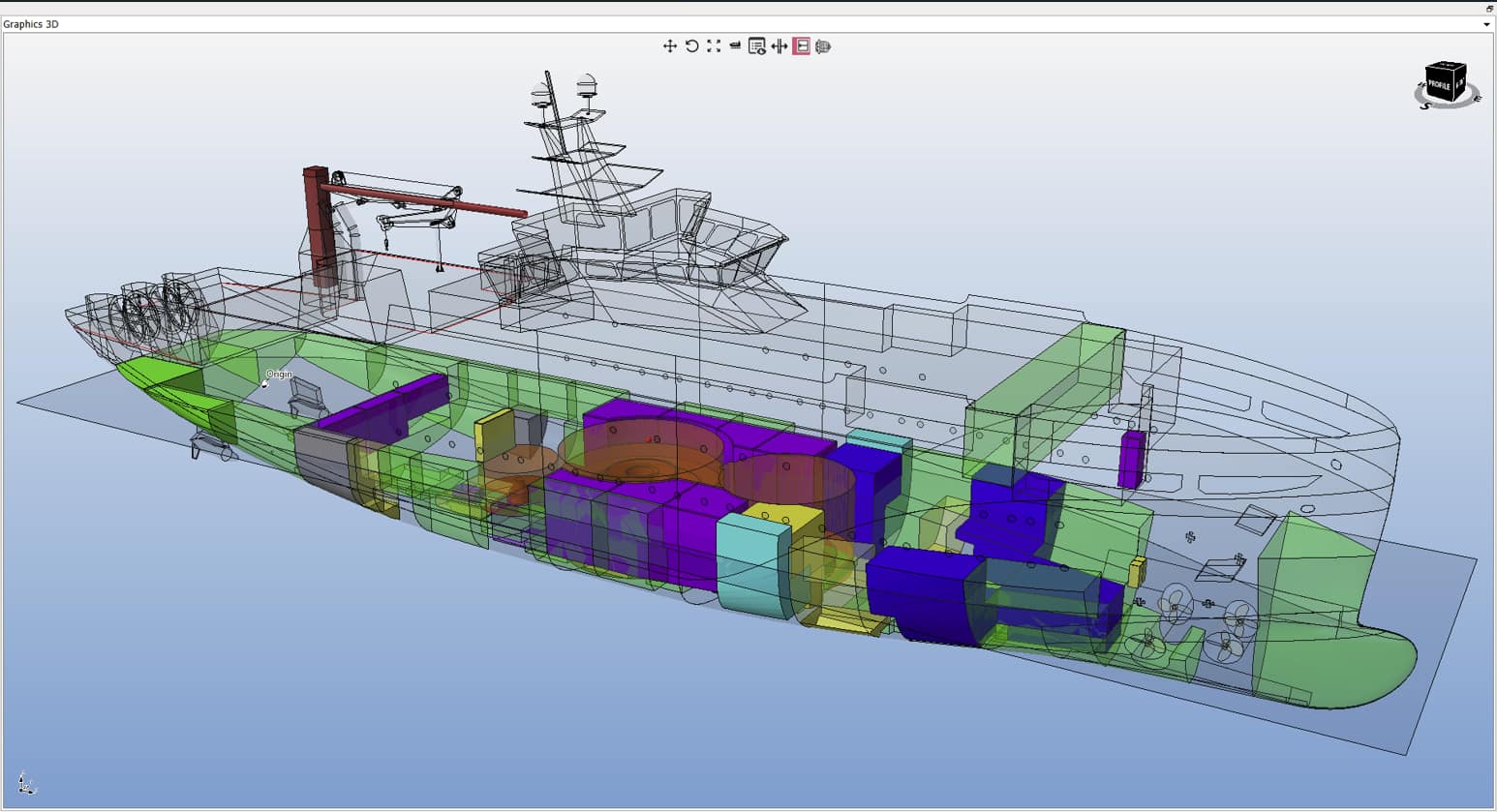Click the PROFILE face of the view cube

(x=1439, y=85)
